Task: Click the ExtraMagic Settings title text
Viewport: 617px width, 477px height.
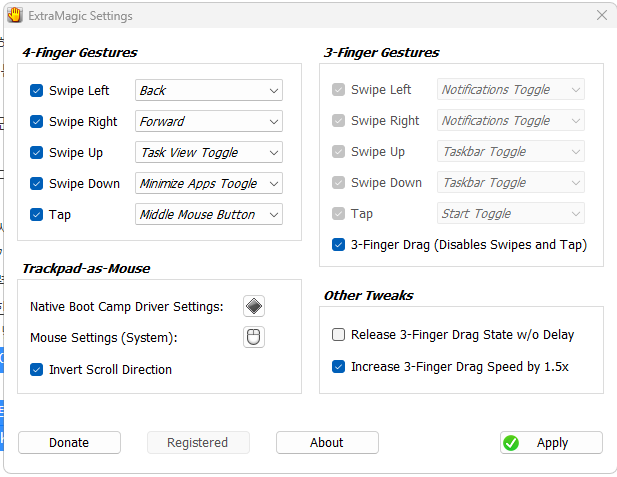Action: [x=80, y=16]
